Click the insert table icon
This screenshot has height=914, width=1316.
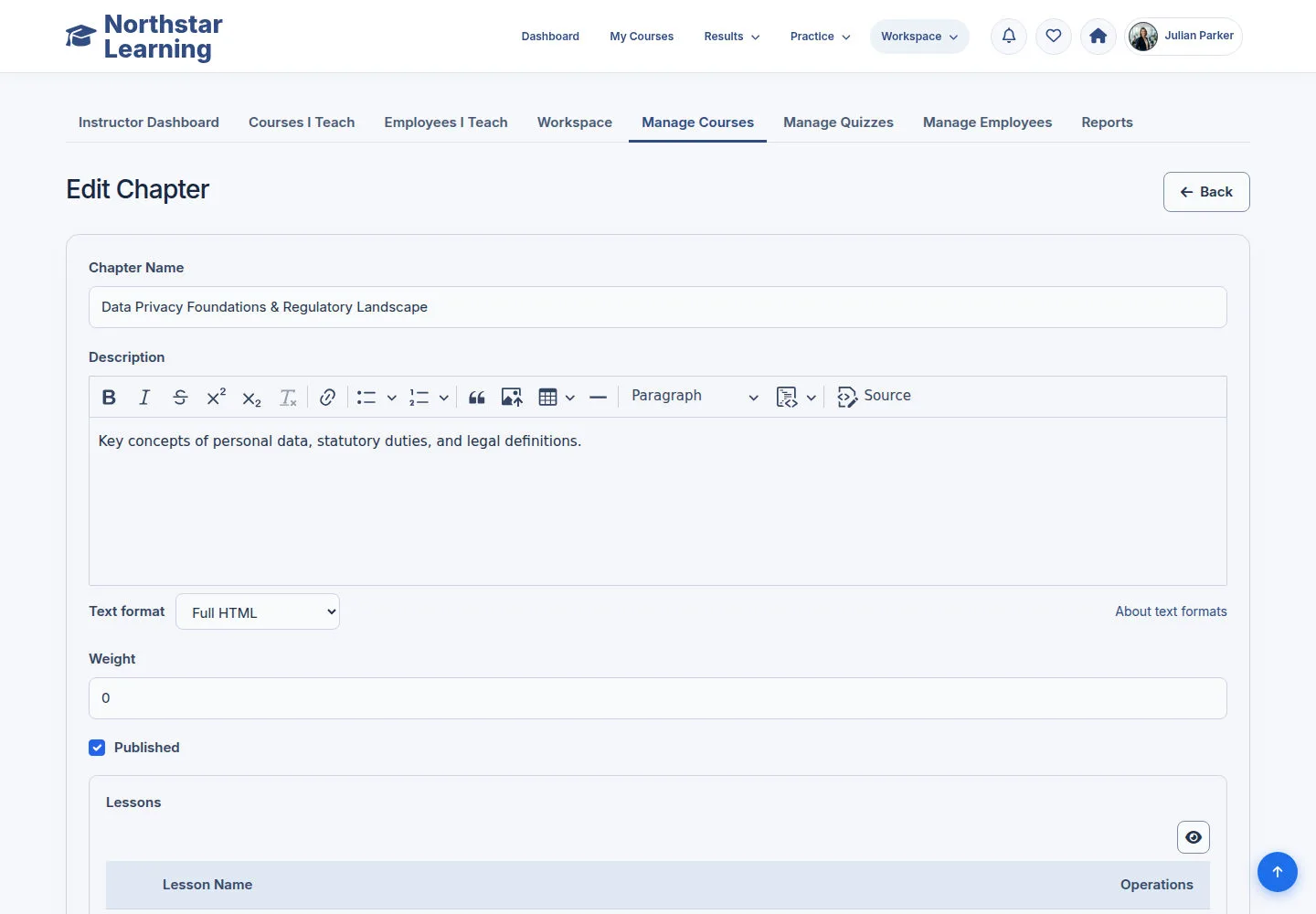(x=547, y=397)
